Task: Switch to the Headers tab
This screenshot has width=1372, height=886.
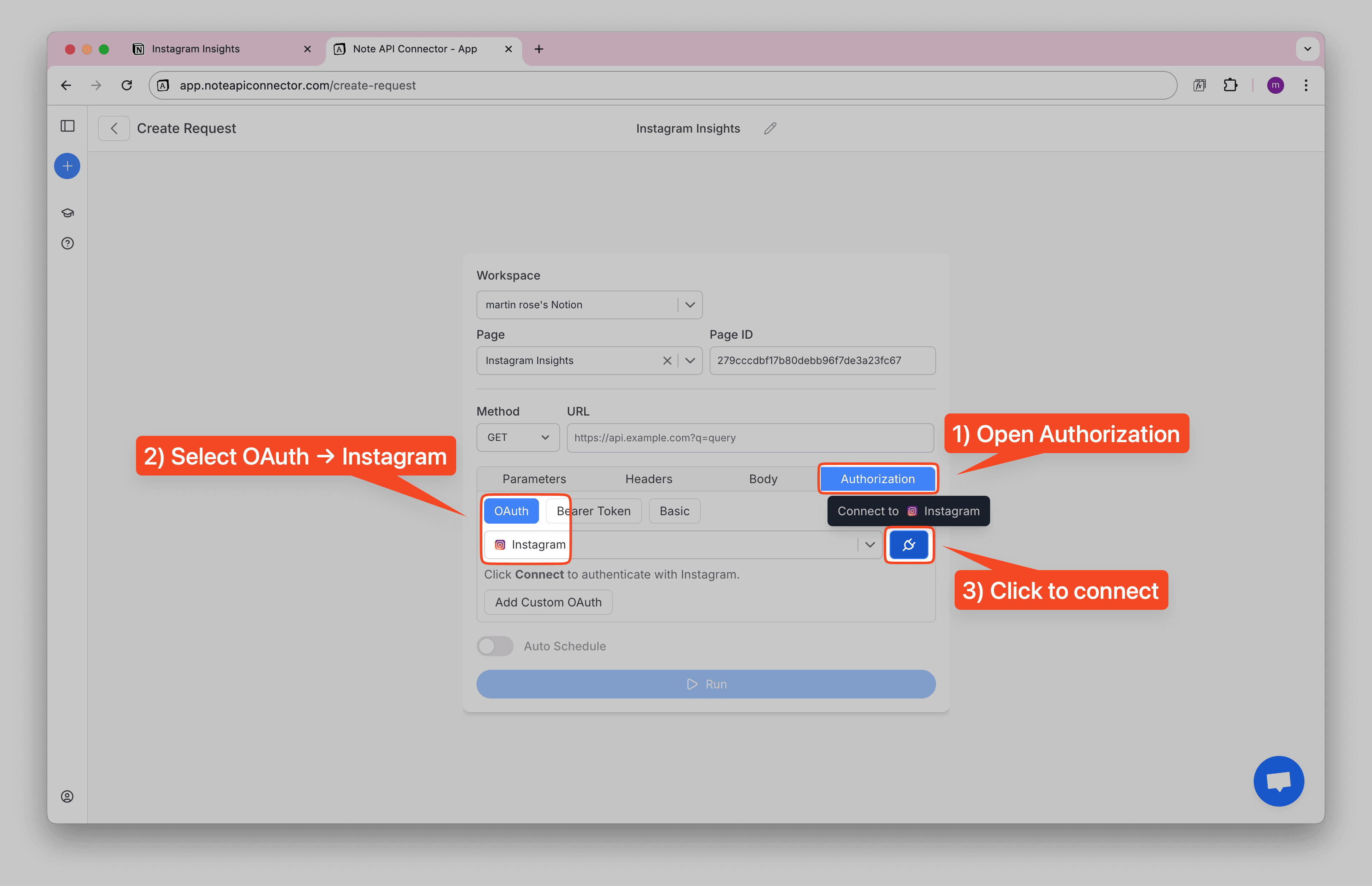Action: (648, 478)
